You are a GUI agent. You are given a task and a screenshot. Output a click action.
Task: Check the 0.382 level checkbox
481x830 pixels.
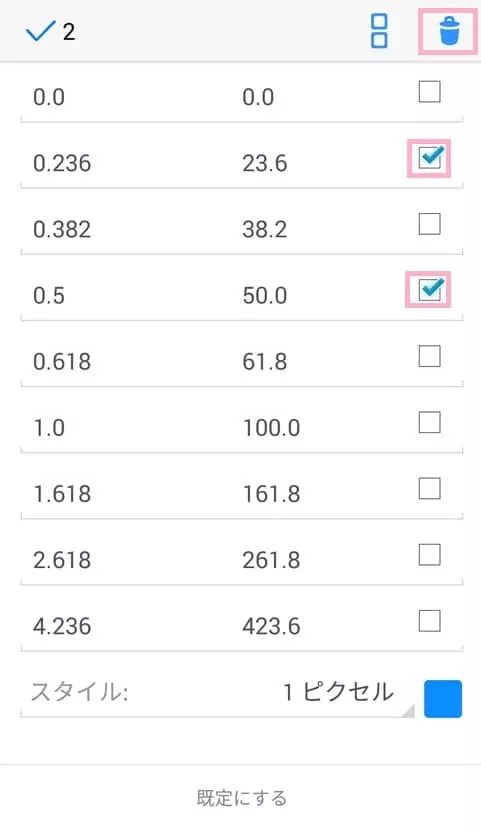(x=430, y=224)
